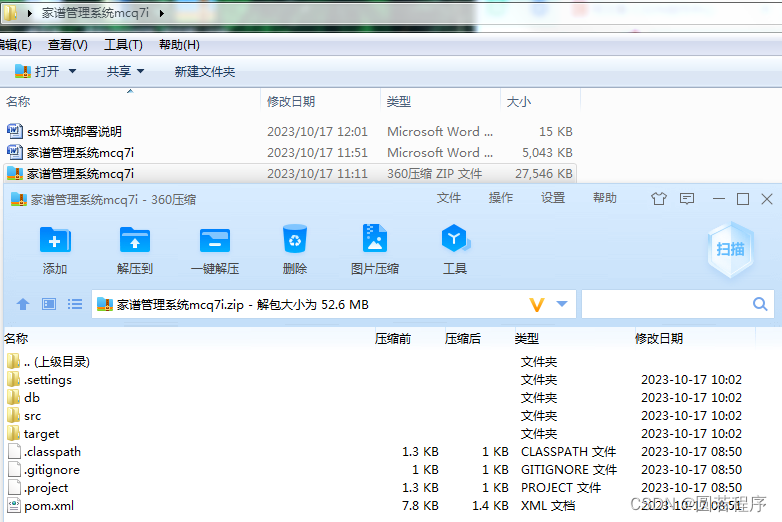Click the .classpath file icon
Screen dimensions: 782x522
(14, 451)
